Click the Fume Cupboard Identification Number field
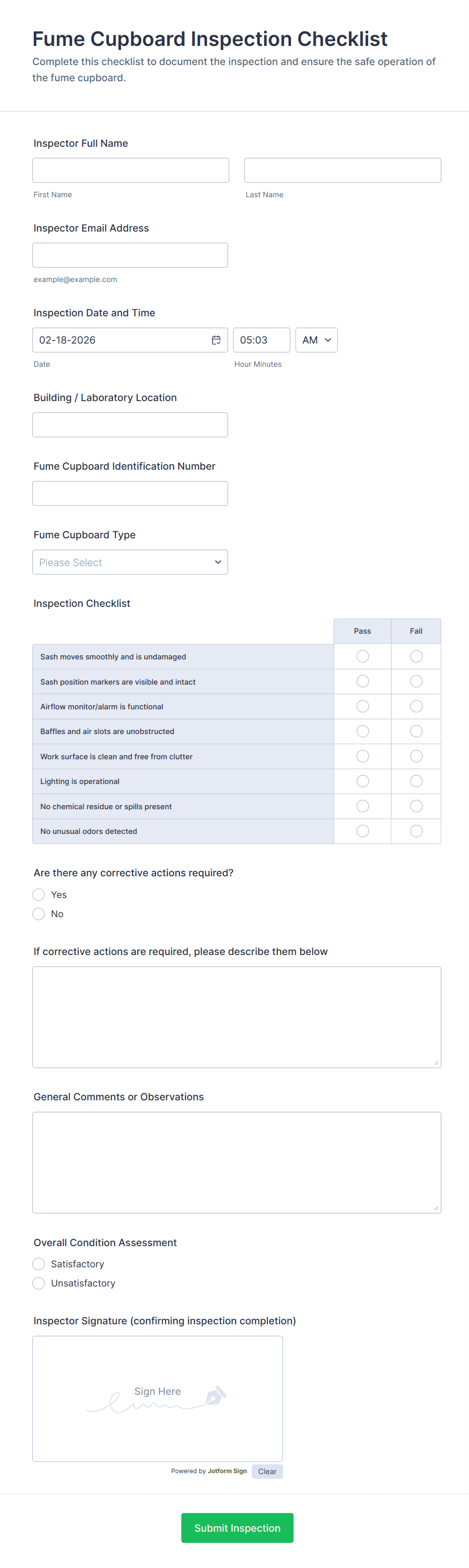 130,493
